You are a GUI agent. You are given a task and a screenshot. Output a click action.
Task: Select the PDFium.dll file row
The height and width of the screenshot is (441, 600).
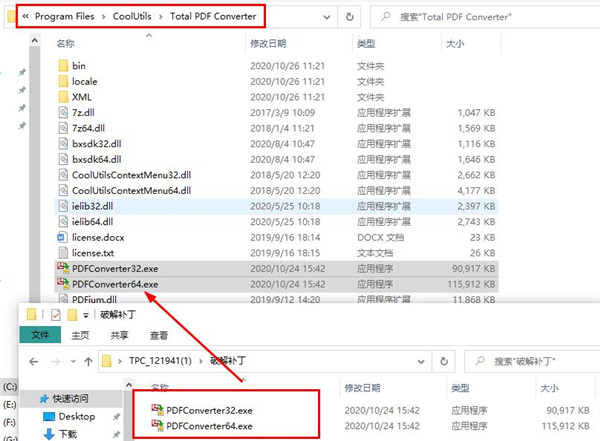click(276, 299)
